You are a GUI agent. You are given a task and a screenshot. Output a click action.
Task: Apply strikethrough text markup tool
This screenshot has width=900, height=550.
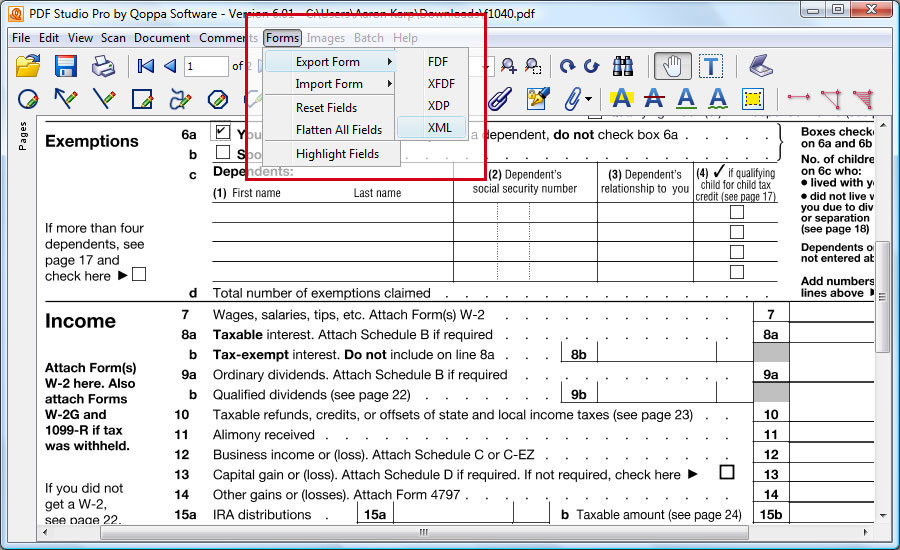tap(654, 99)
